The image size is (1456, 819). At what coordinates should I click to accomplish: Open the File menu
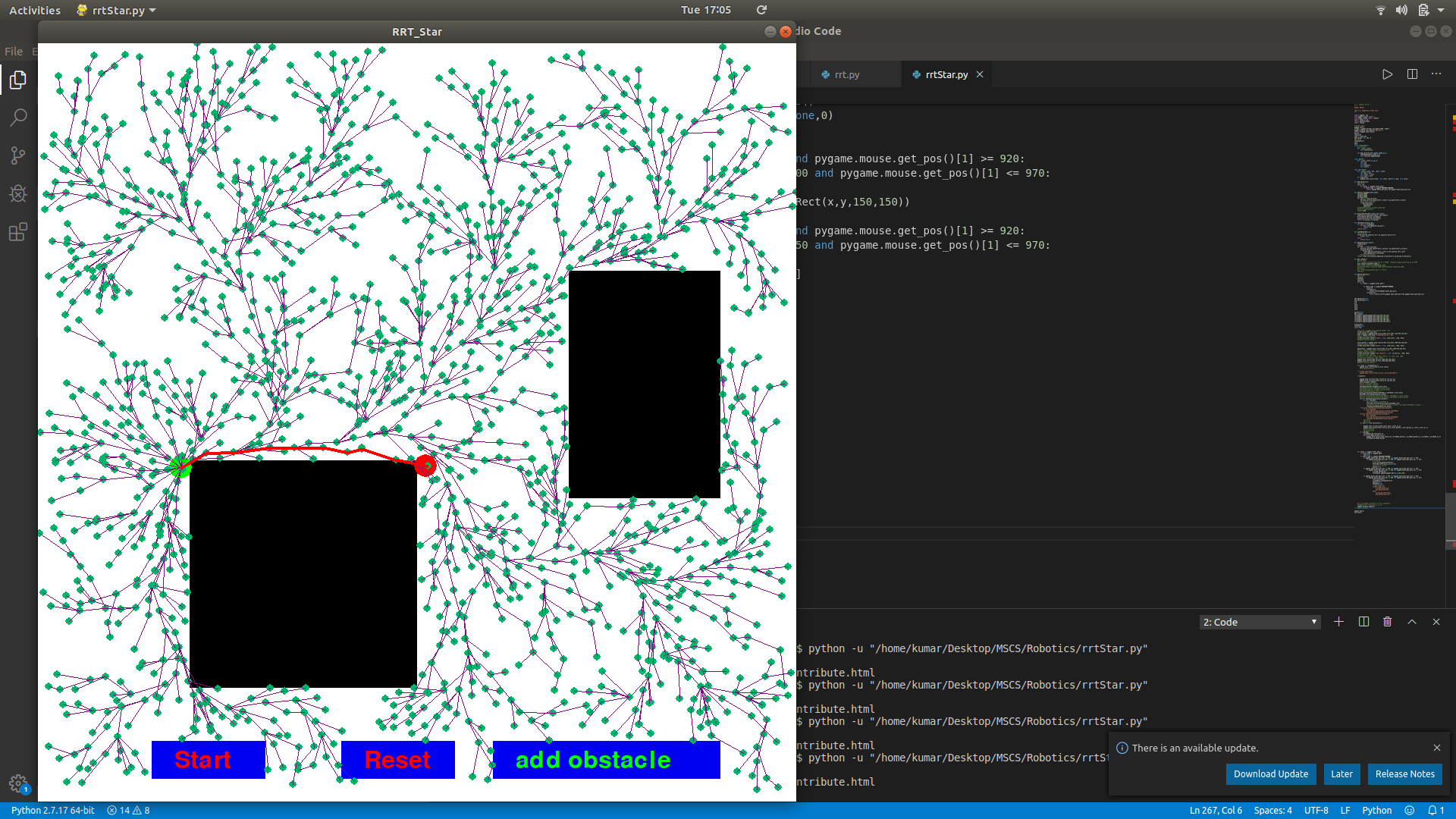[x=13, y=51]
